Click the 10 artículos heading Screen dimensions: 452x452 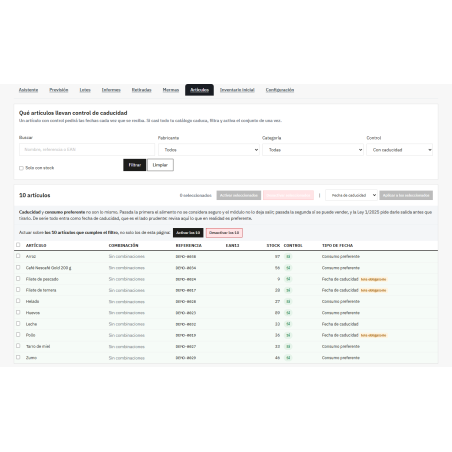pos(35,195)
